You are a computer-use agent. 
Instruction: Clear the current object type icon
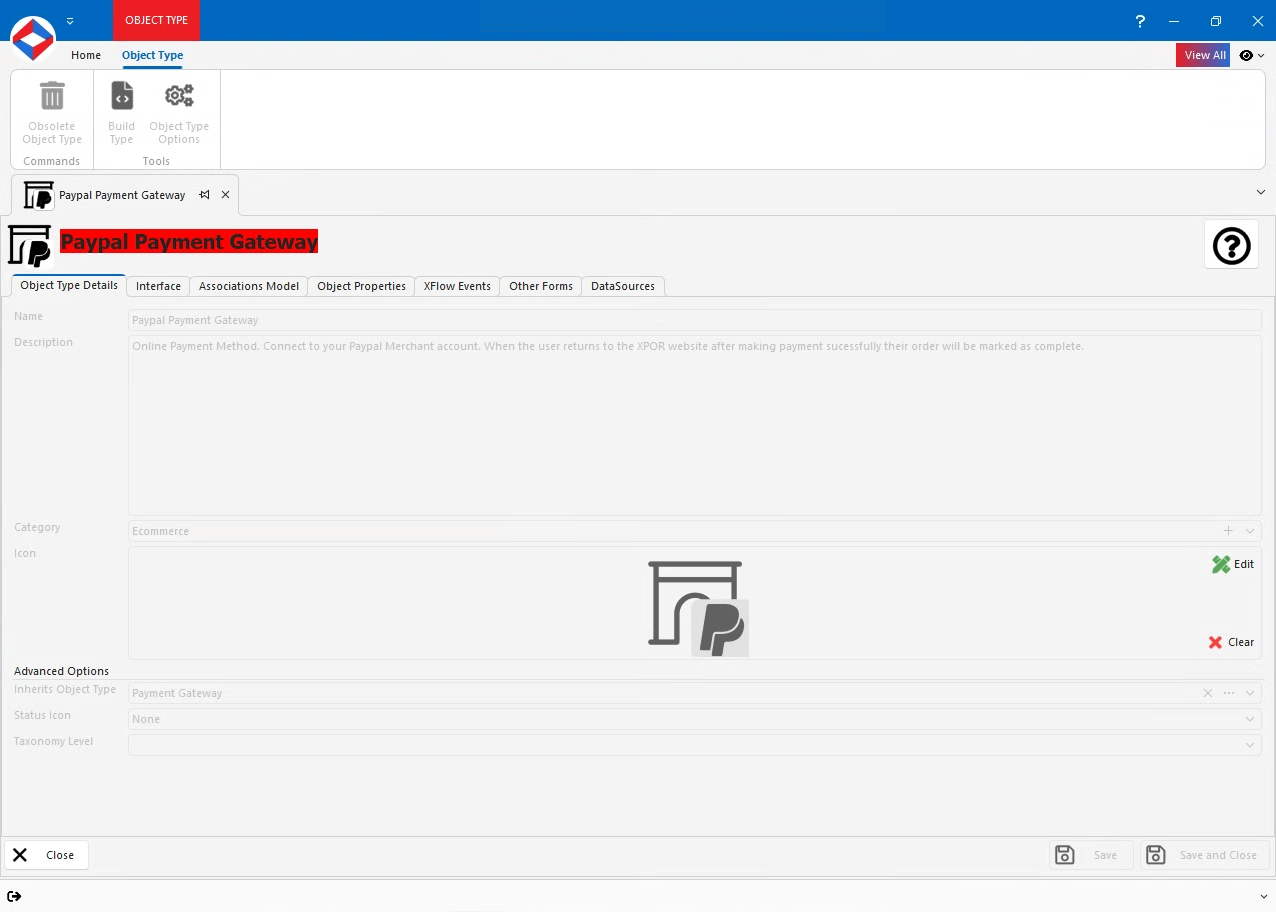point(1231,642)
